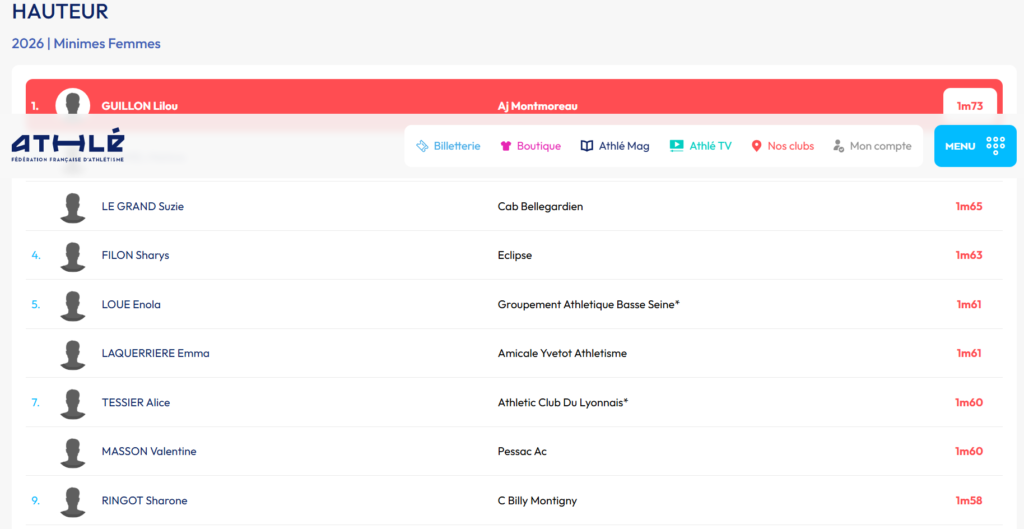Viewport: 1024px width, 529px height.
Task: Select the Pessac Ac club name
Action: [x=522, y=451]
